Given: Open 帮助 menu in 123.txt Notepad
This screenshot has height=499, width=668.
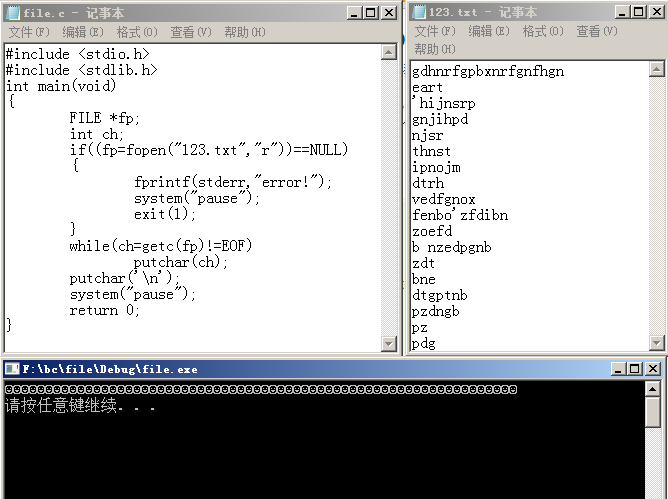Looking at the screenshot, I should [434, 49].
